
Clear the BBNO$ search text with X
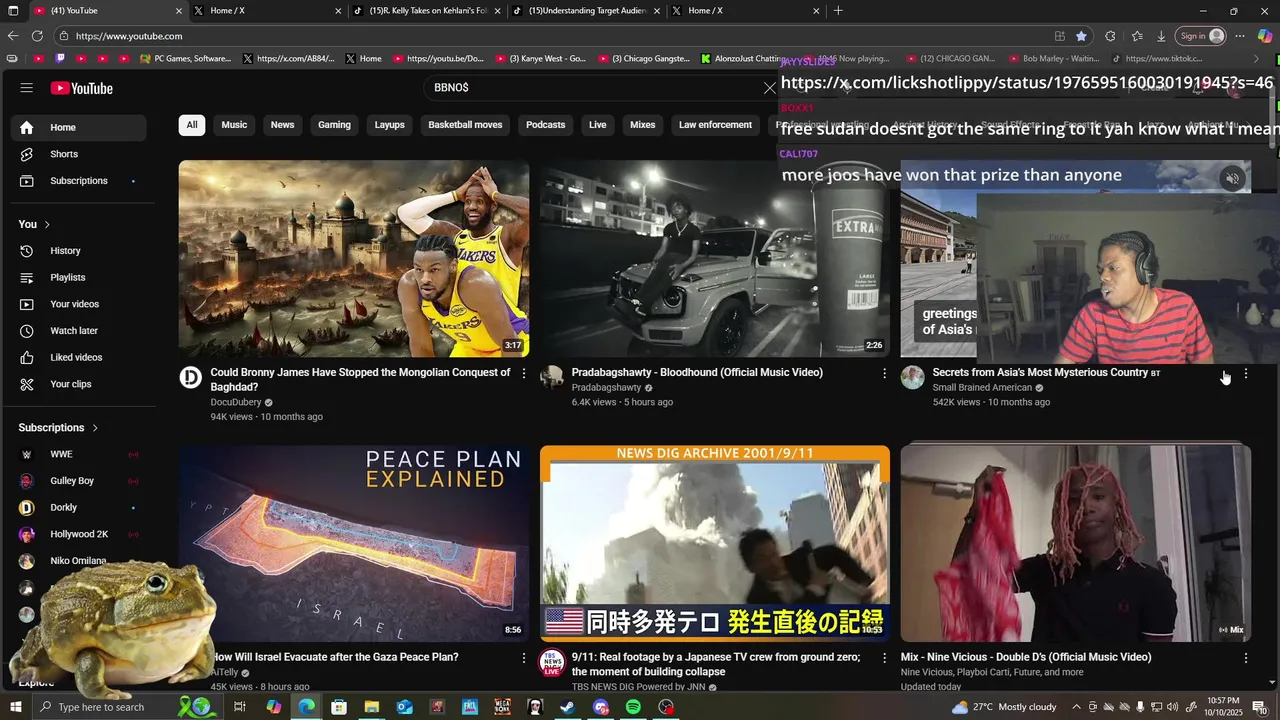pyautogui.click(x=769, y=88)
